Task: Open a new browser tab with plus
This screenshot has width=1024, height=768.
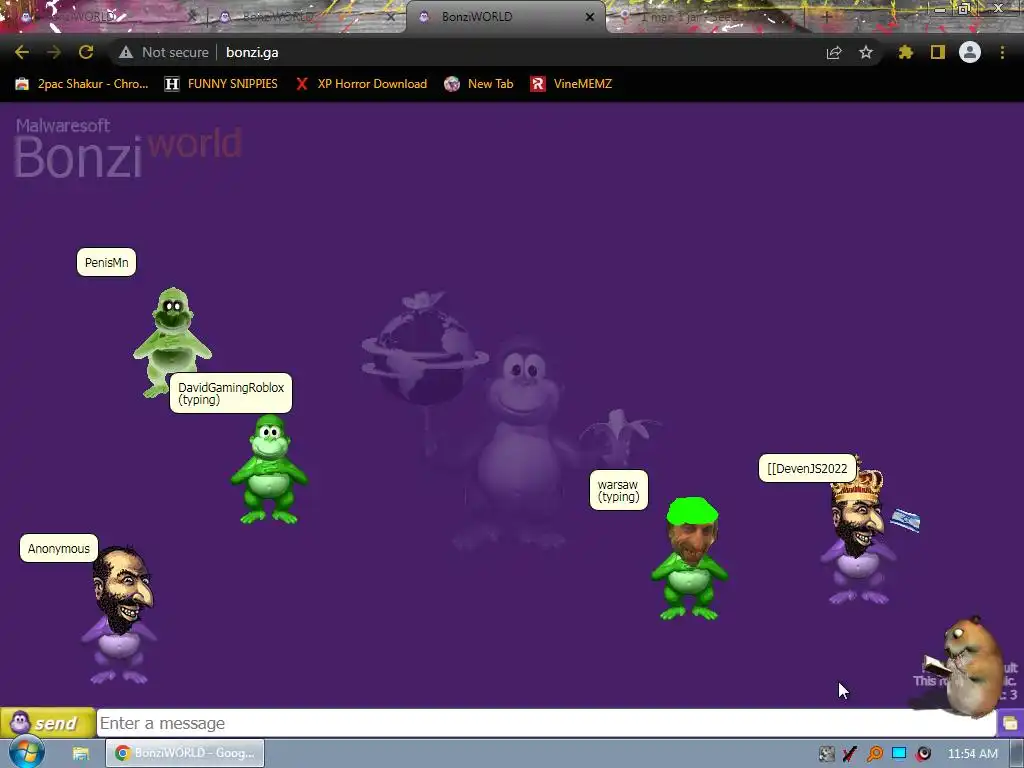Action: [826, 17]
